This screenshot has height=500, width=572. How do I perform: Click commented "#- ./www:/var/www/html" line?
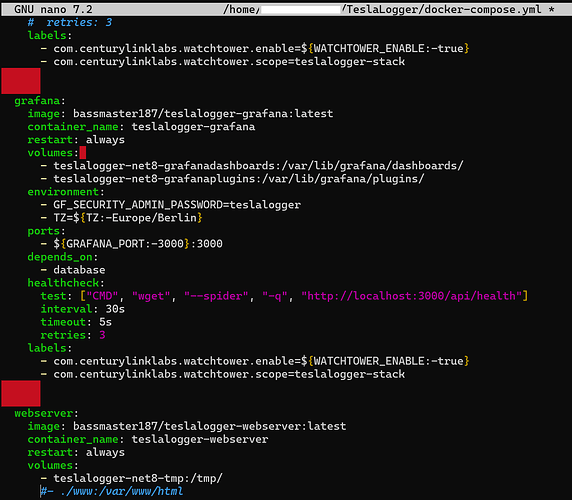click(112, 491)
